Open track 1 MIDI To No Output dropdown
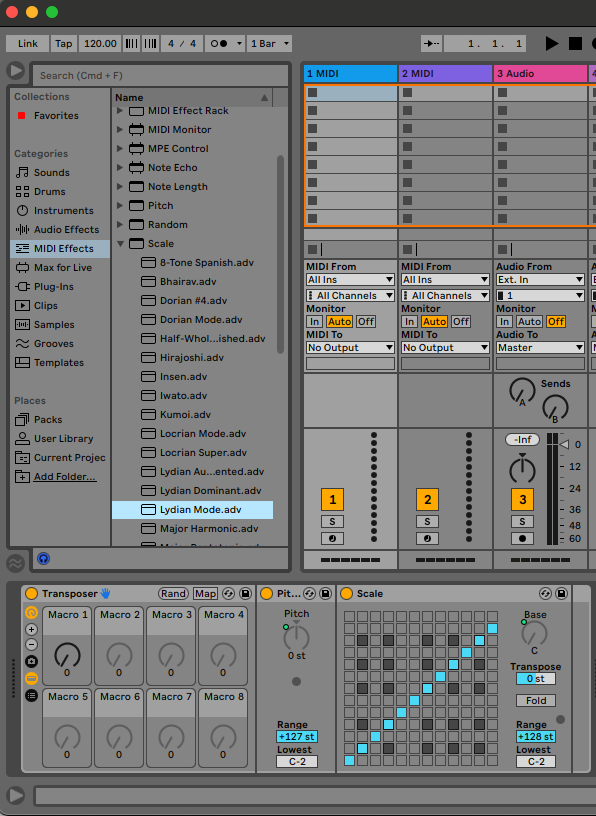Screen dimensions: 596x816 coord(350,348)
